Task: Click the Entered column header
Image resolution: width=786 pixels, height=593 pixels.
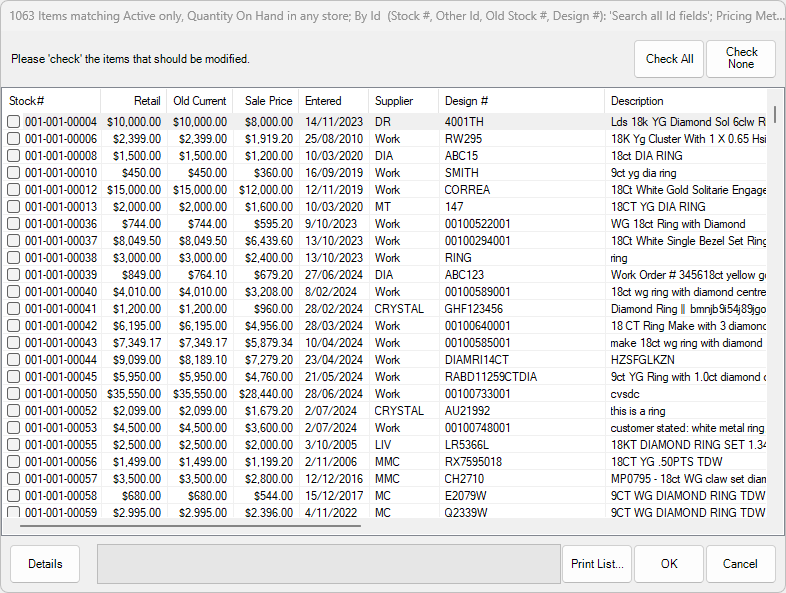Action: click(x=334, y=101)
